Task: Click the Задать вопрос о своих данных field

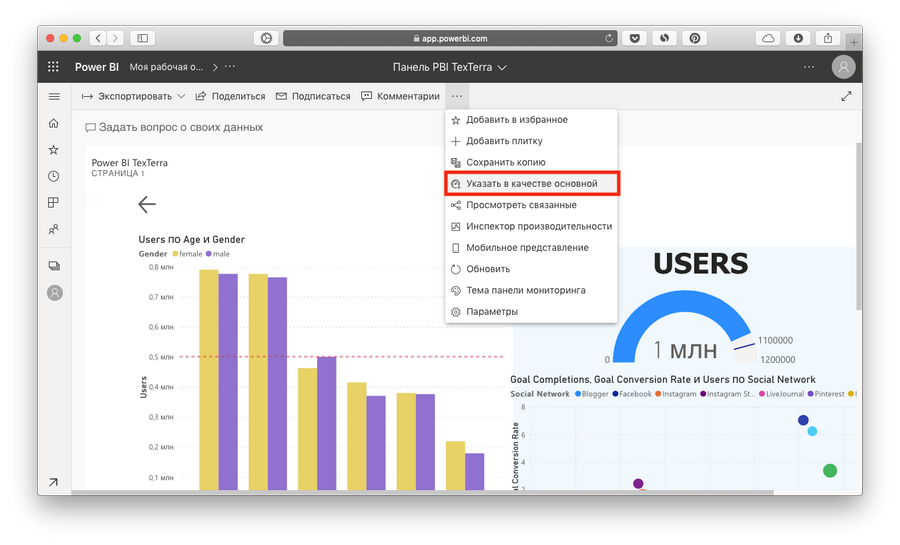Action: click(180, 128)
